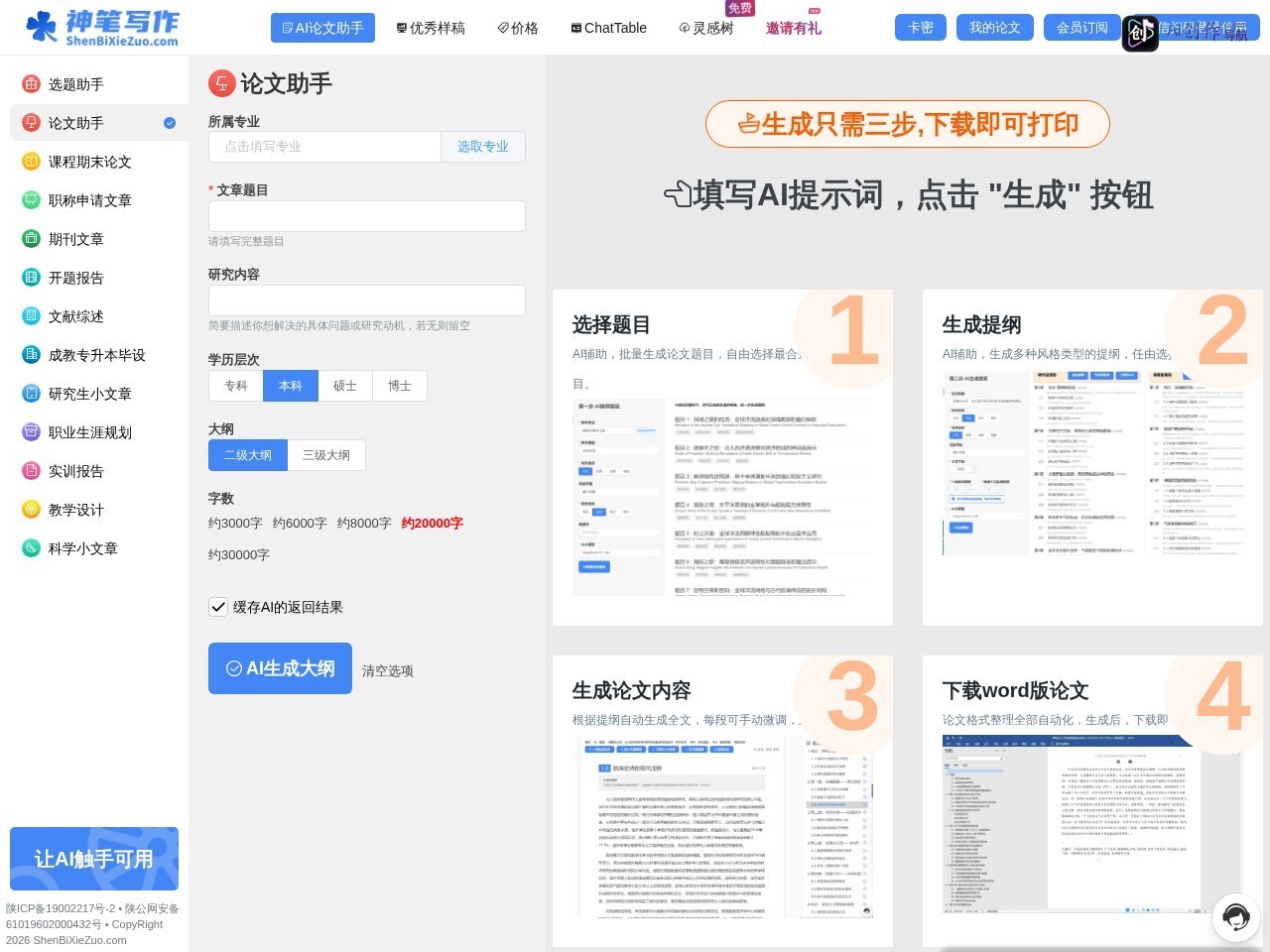This screenshot has height=952, width=1270.
Task: Open the 生成论文内容 step screenshot thumbnail
Action: [x=723, y=827]
